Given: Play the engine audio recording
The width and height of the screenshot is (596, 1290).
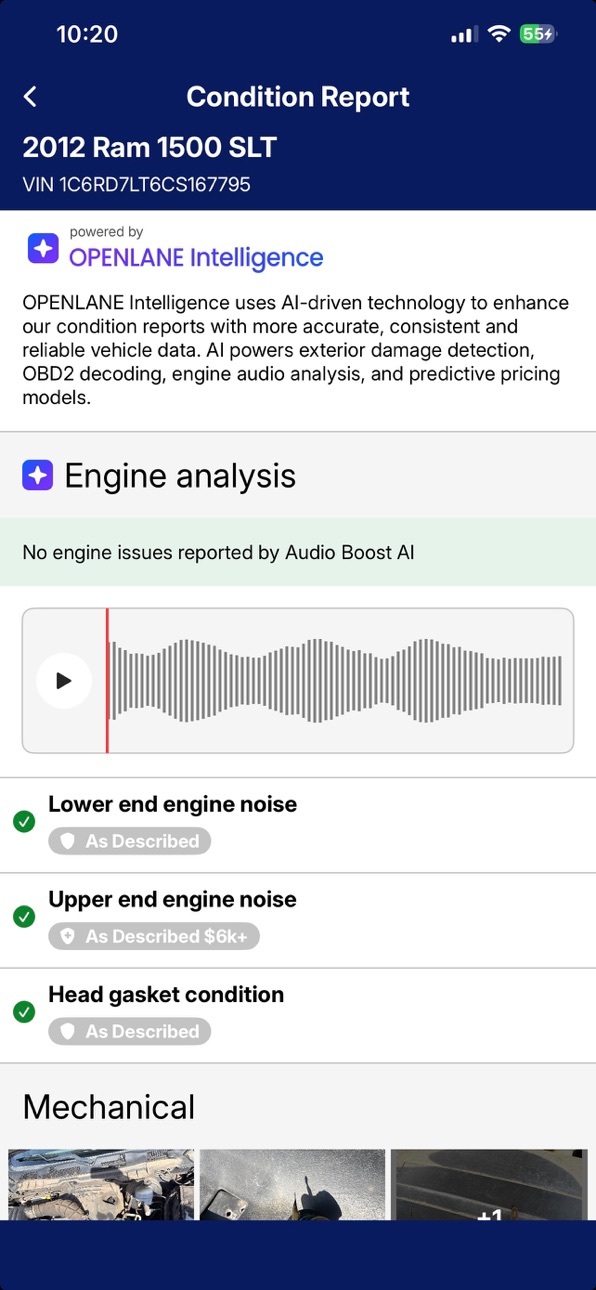Looking at the screenshot, I should point(64,681).
